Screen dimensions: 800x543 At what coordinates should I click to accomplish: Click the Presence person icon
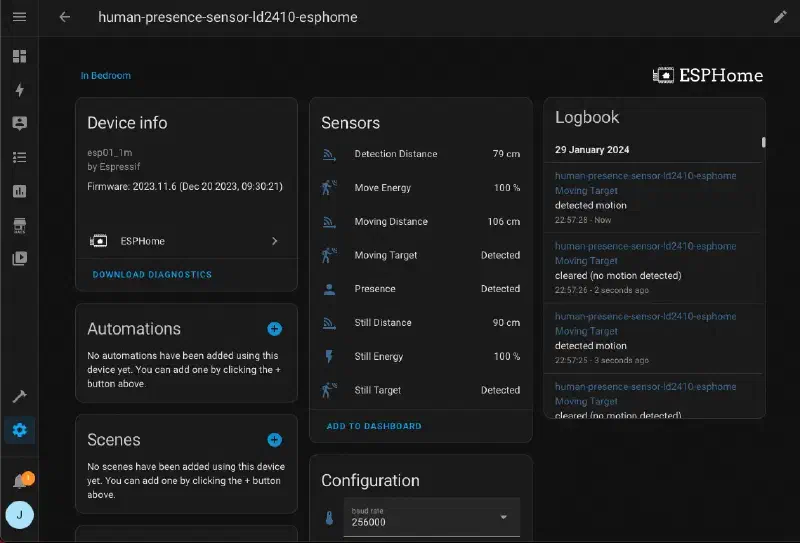tap(329, 289)
